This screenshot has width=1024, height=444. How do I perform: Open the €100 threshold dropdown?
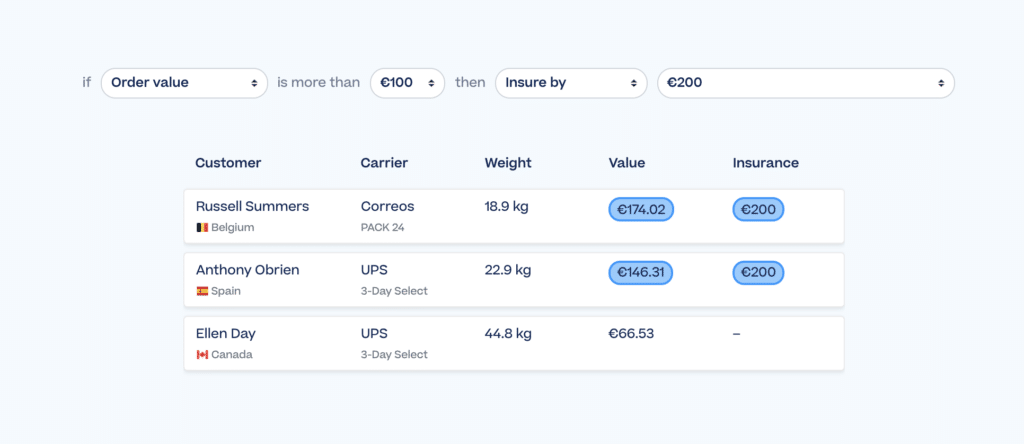coord(408,83)
